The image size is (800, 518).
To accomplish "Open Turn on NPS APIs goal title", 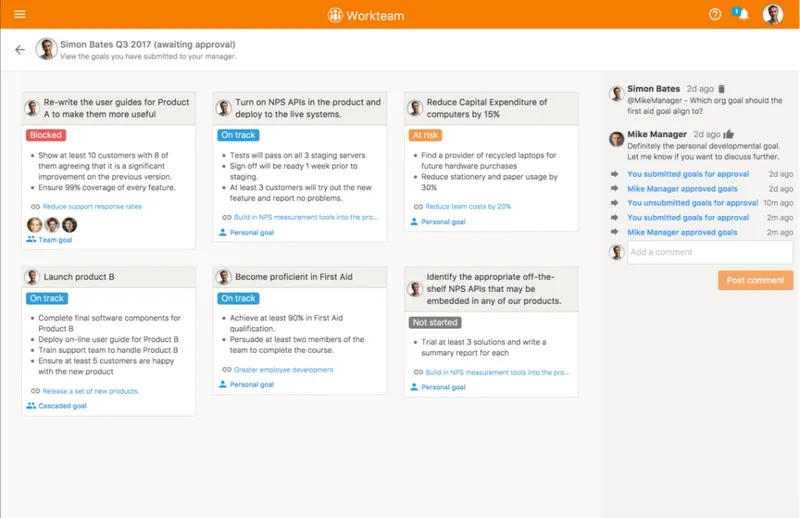I will click(308, 108).
